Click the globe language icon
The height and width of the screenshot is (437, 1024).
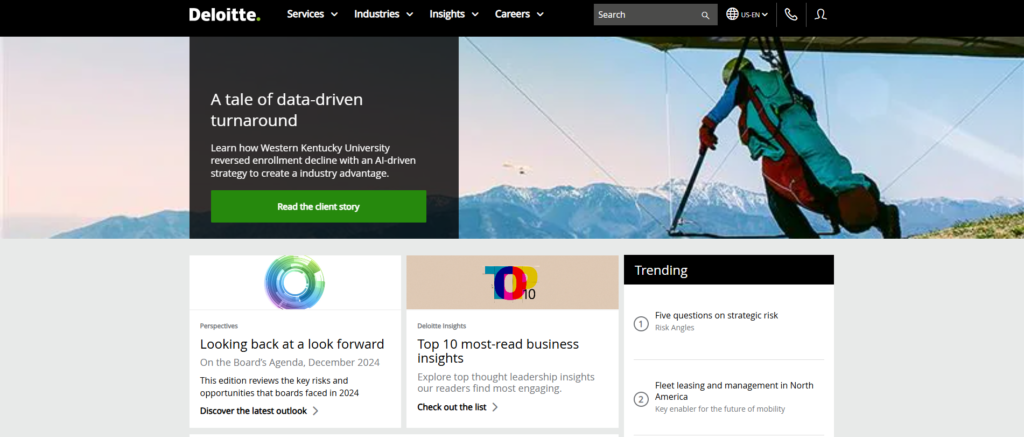pyautogui.click(x=732, y=14)
